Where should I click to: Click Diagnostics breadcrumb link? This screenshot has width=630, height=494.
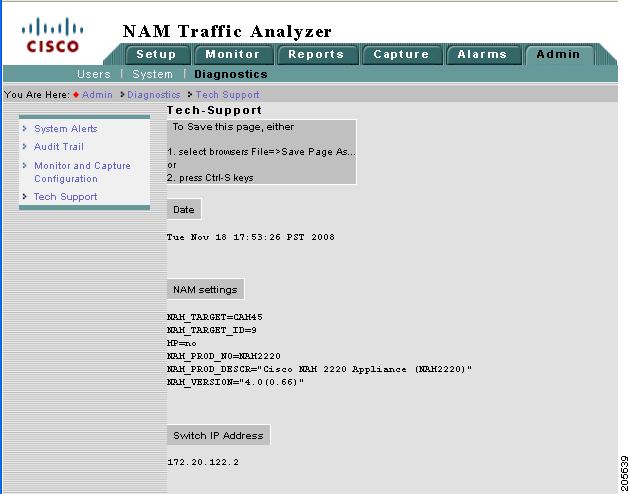(153, 95)
